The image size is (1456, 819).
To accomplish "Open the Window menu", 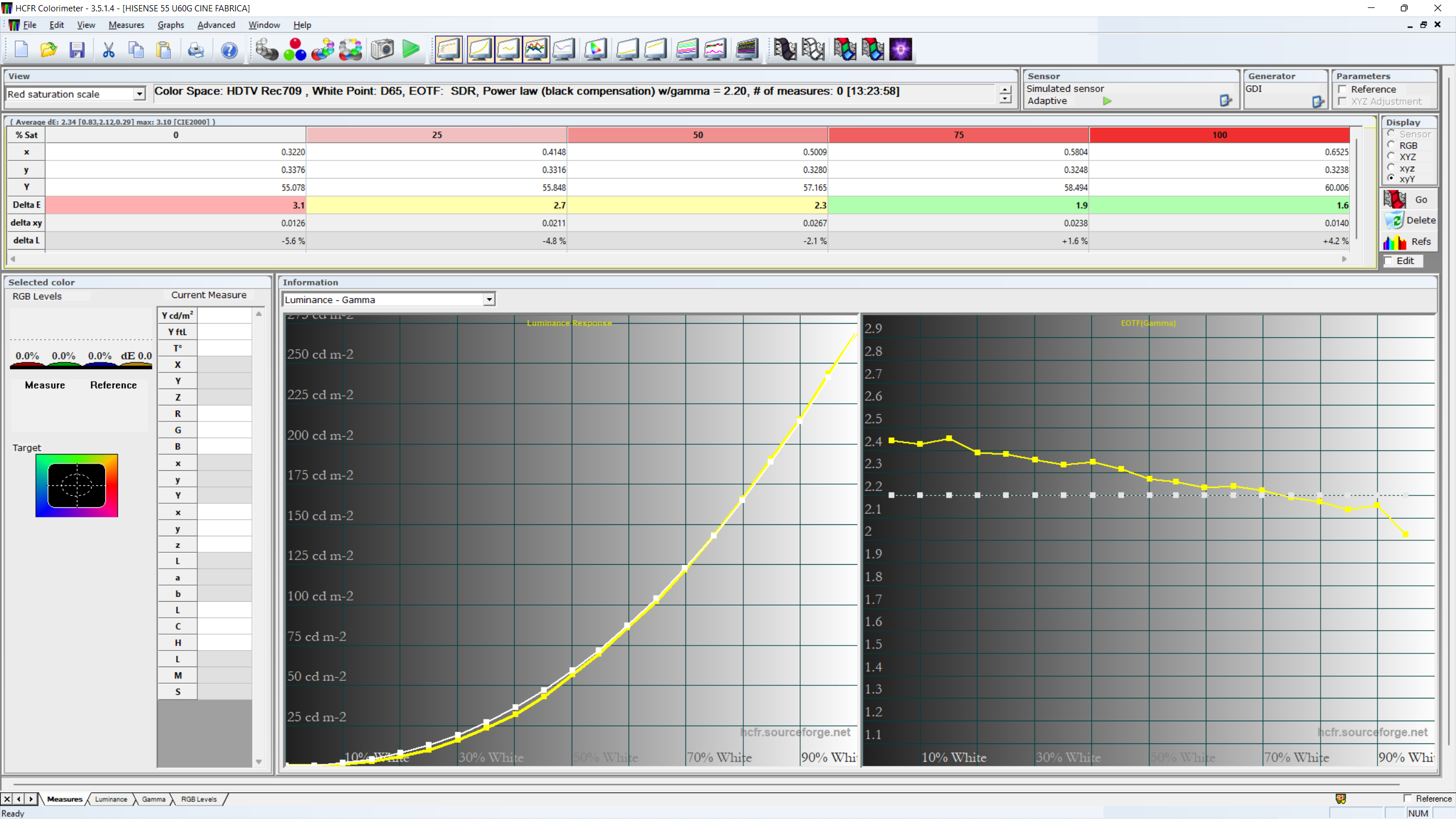I will click(x=264, y=25).
